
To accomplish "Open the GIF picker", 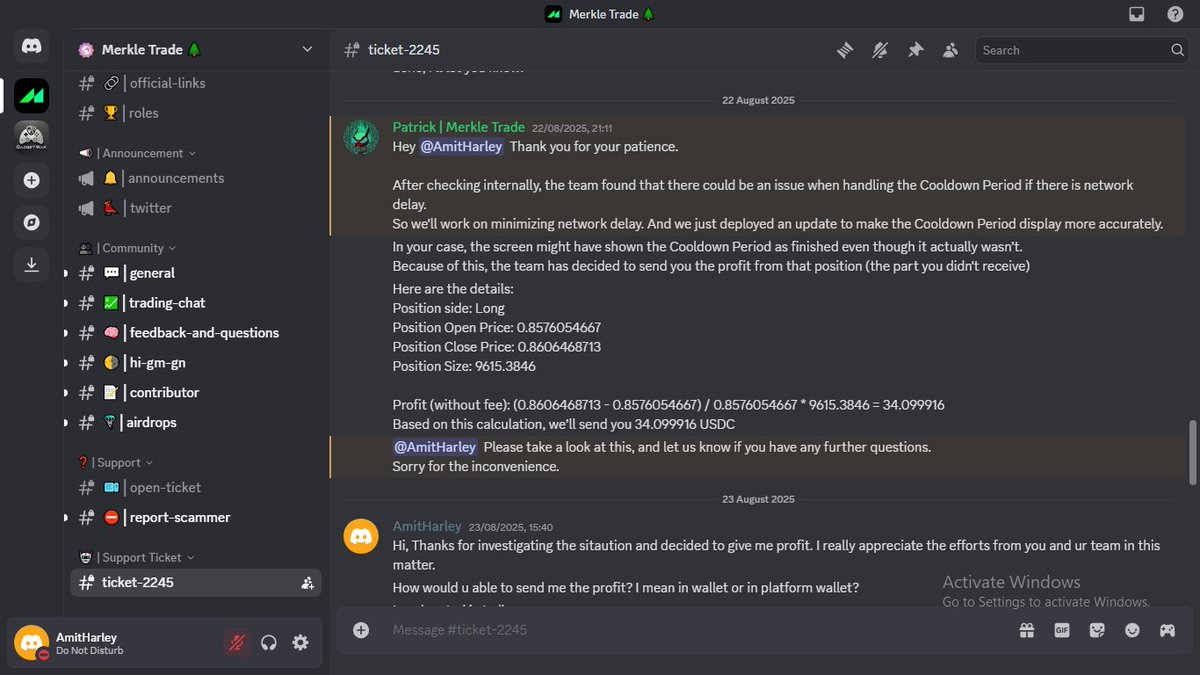I will click(1061, 630).
